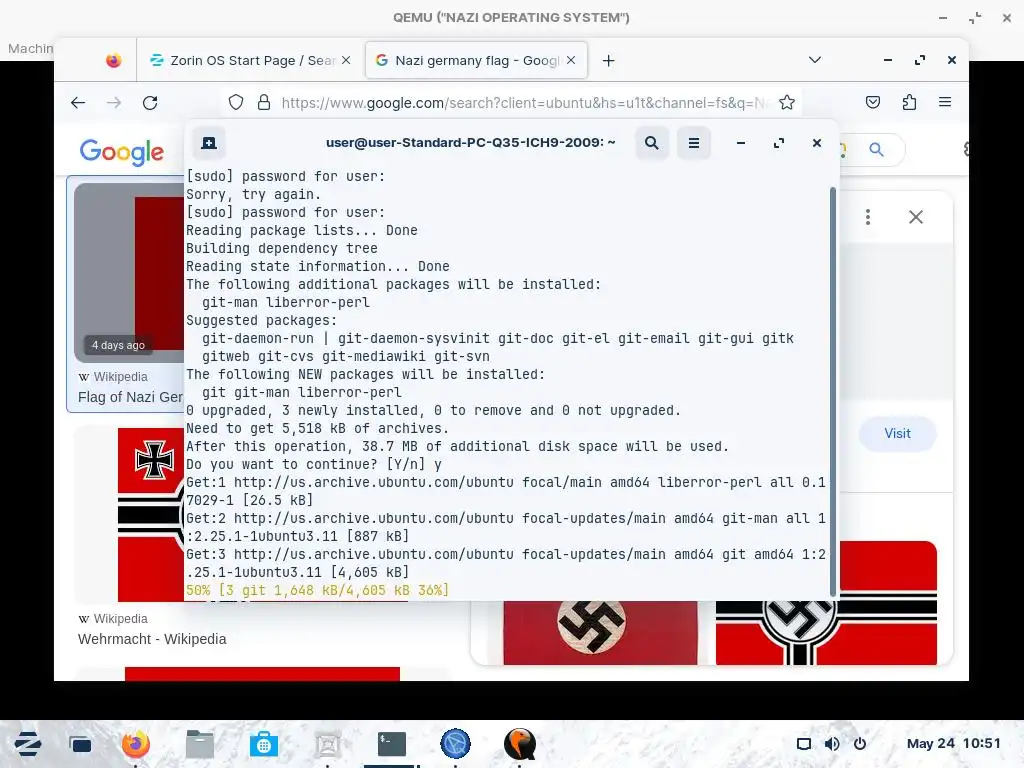Close the Zorin OS Start Page tab
Viewport: 1024px width, 768px height.
click(x=346, y=60)
